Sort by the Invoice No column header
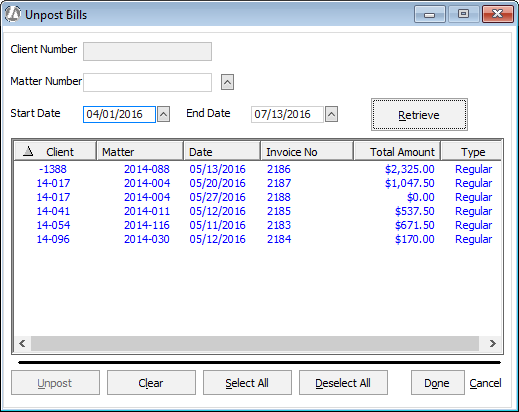Viewport: 519px width, 412px height. 307,152
